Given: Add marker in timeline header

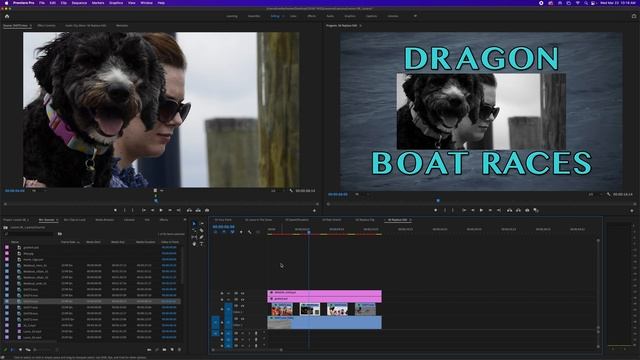Looking at the screenshot, I should coord(241,232).
